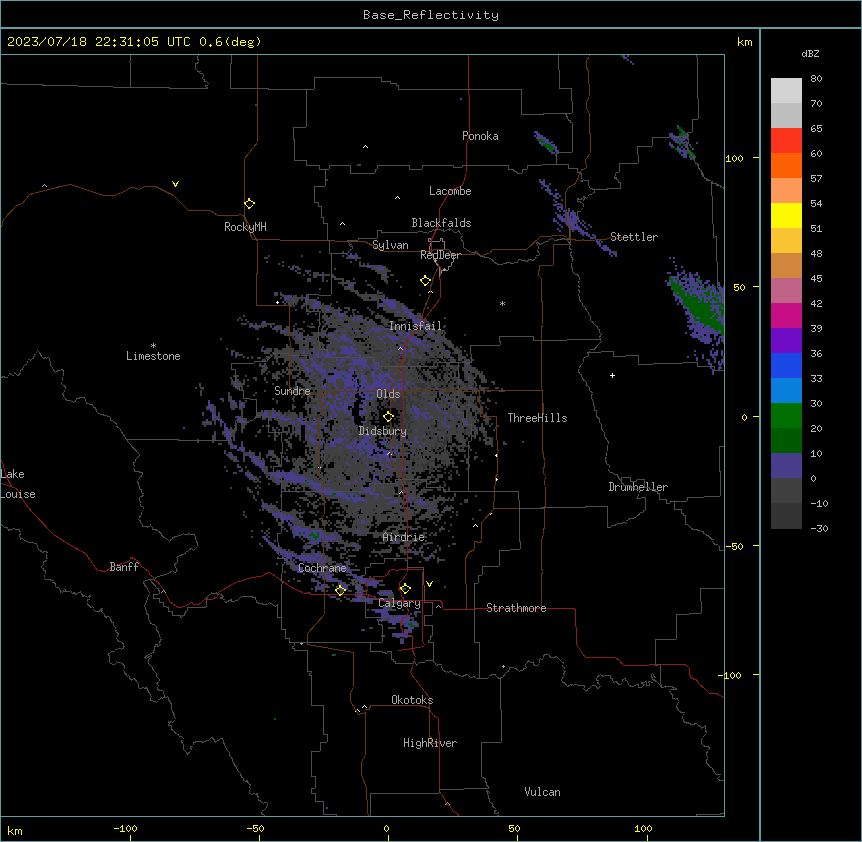The height and width of the screenshot is (842, 862).
Task: Click the ThreeHills label
Action: pos(537,418)
